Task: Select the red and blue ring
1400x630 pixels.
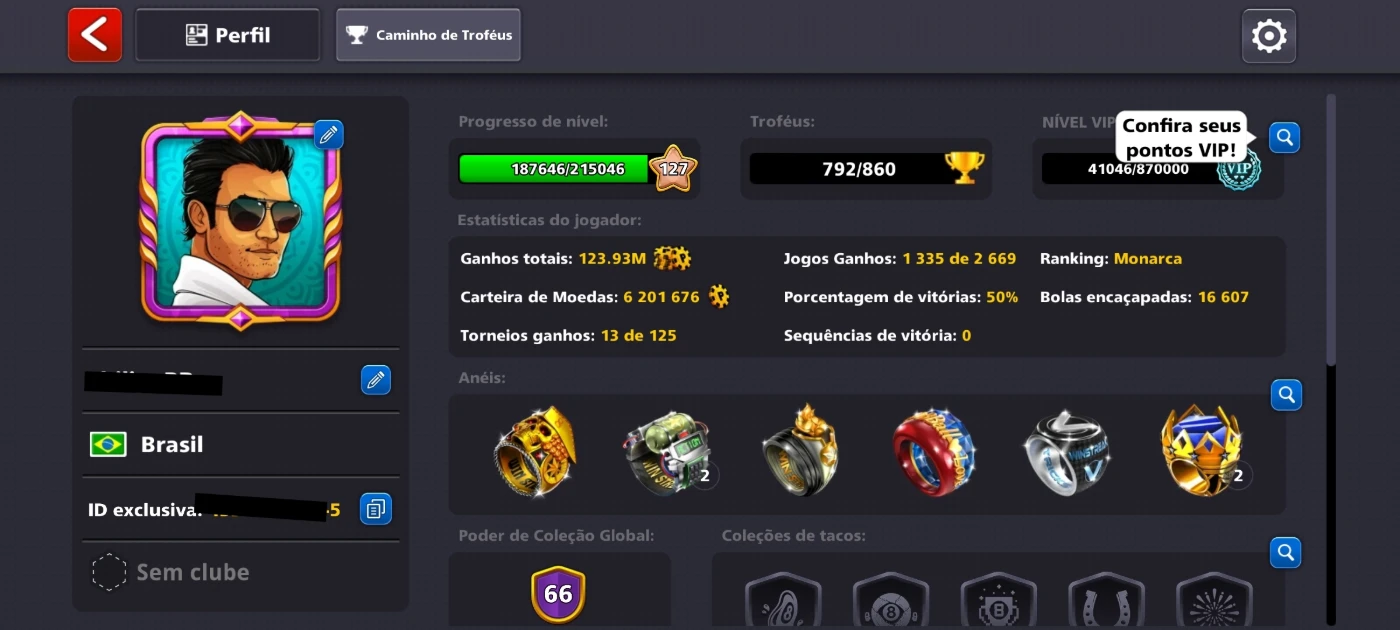Action: [x=934, y=451]
